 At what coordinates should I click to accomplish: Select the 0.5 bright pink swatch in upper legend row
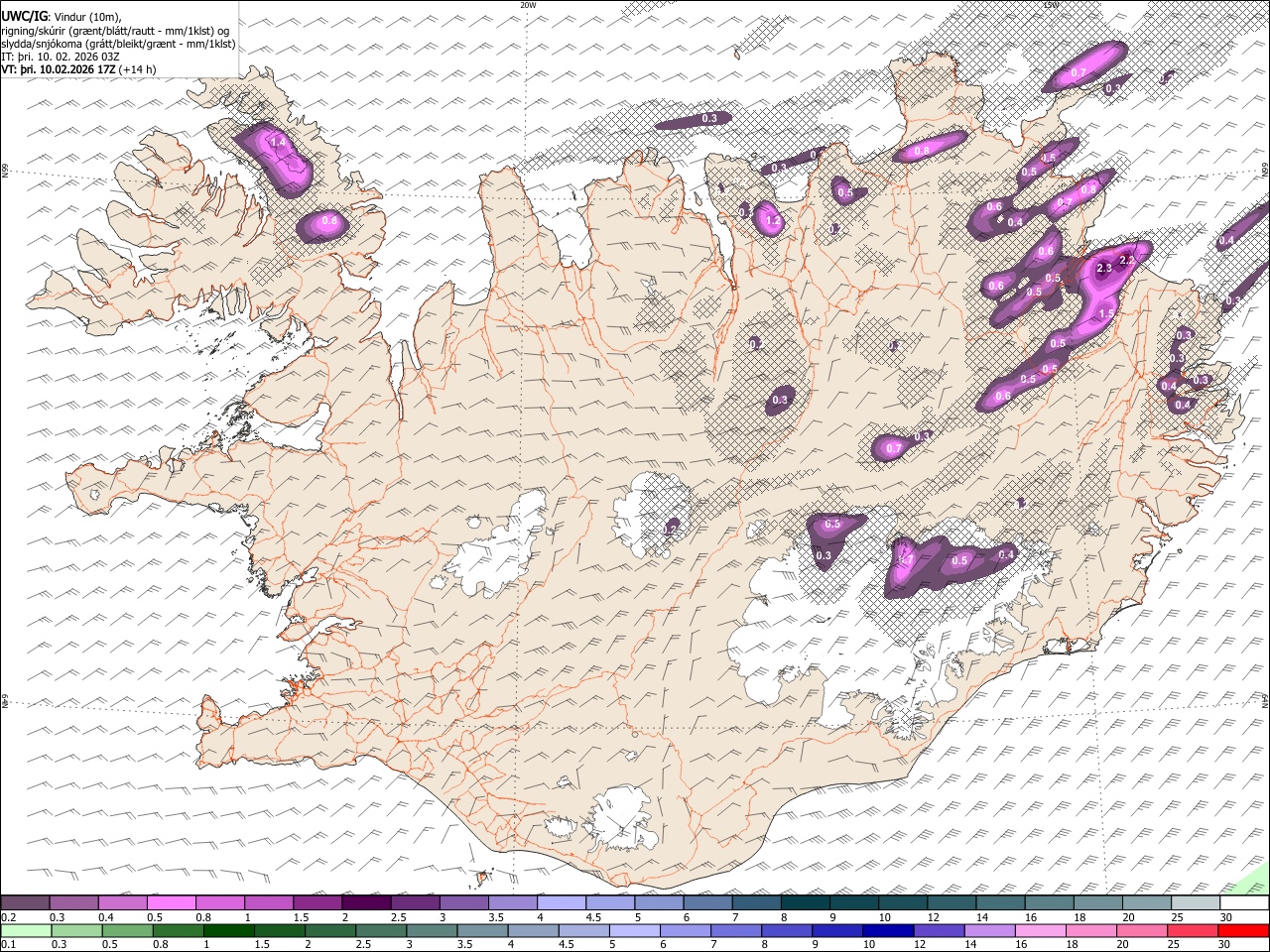173,903
